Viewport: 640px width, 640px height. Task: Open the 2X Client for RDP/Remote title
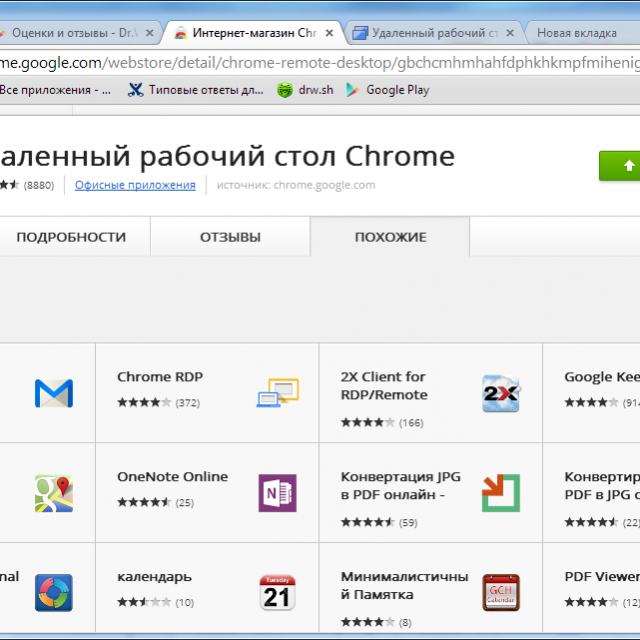384,386
